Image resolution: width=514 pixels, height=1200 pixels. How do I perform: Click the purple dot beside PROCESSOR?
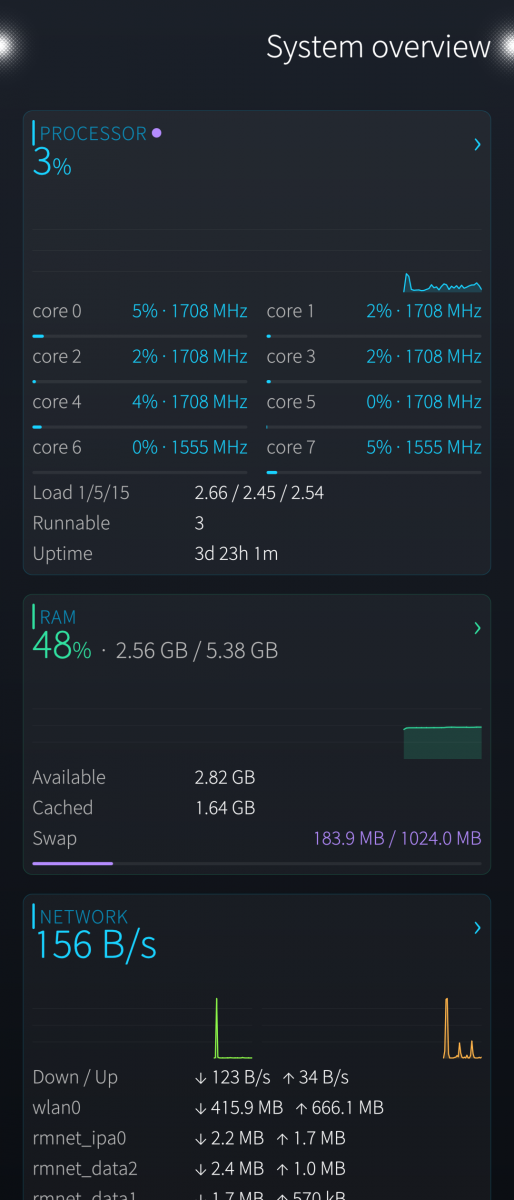tap(156, 133)
